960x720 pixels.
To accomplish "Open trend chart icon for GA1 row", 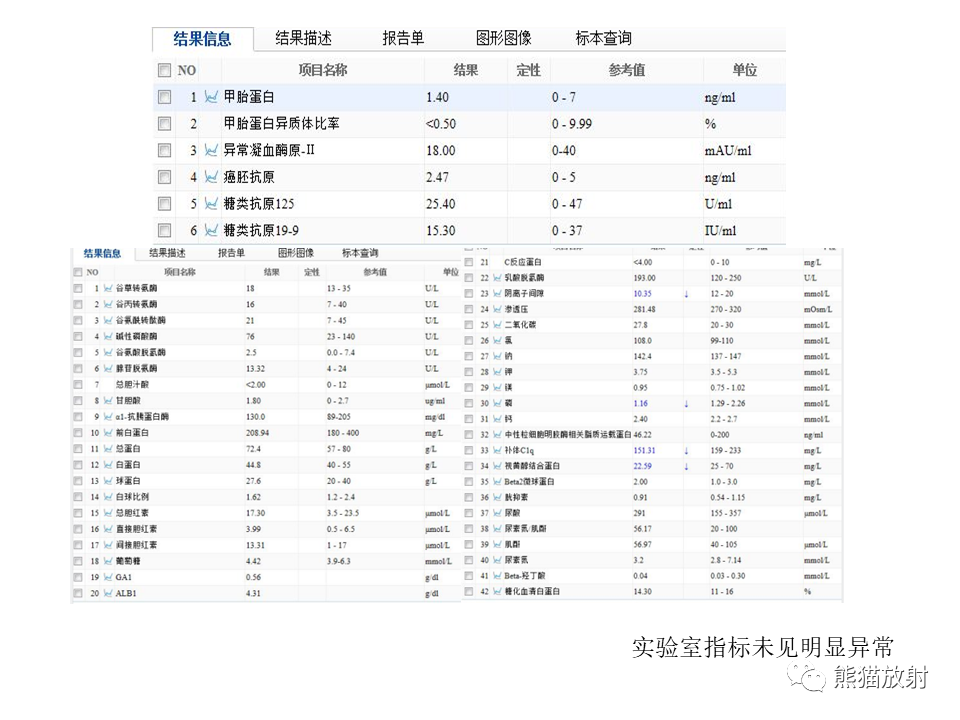I will pyautogui.click(x=108, y=577).
